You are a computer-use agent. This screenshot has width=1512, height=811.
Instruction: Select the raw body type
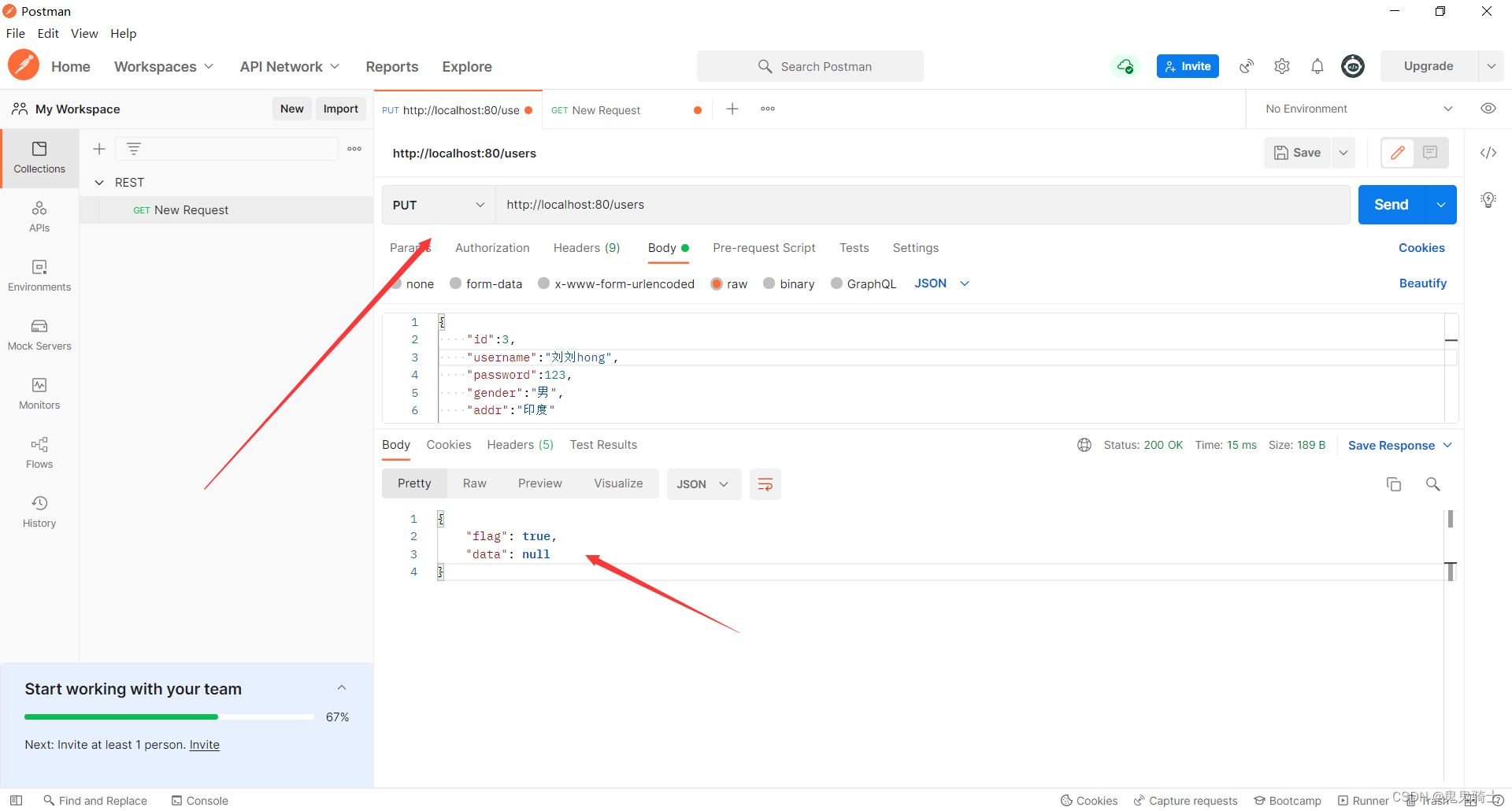717,283
